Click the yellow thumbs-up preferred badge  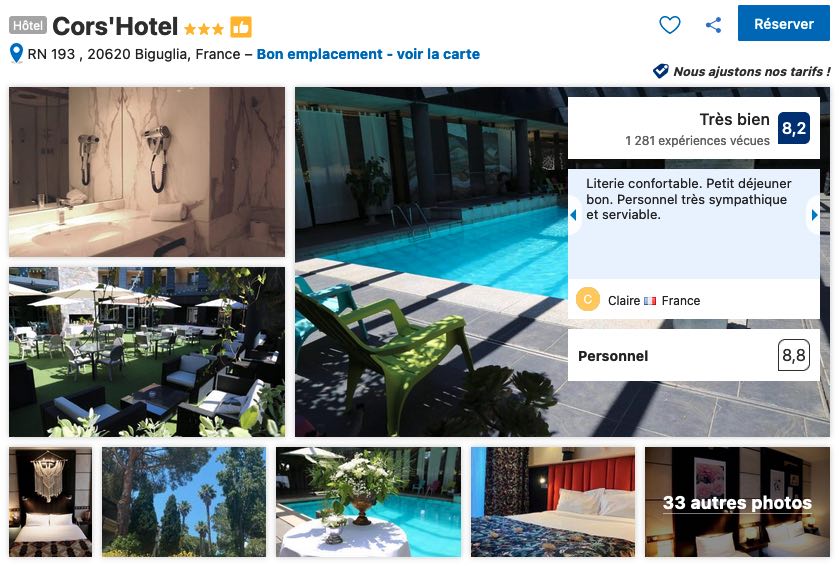(241, 27)
